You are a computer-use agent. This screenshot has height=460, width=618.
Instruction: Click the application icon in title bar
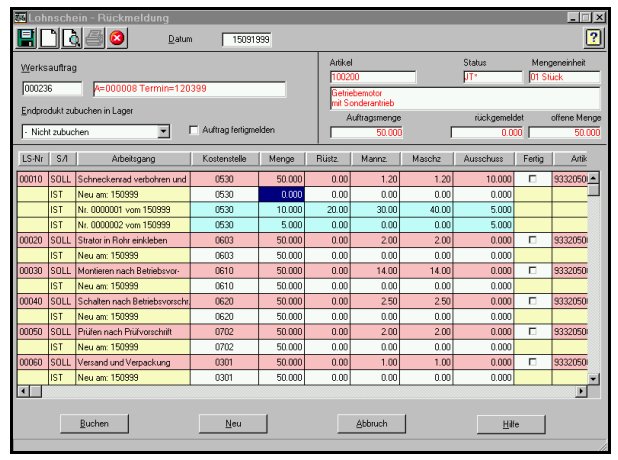(x=20, y=17)
